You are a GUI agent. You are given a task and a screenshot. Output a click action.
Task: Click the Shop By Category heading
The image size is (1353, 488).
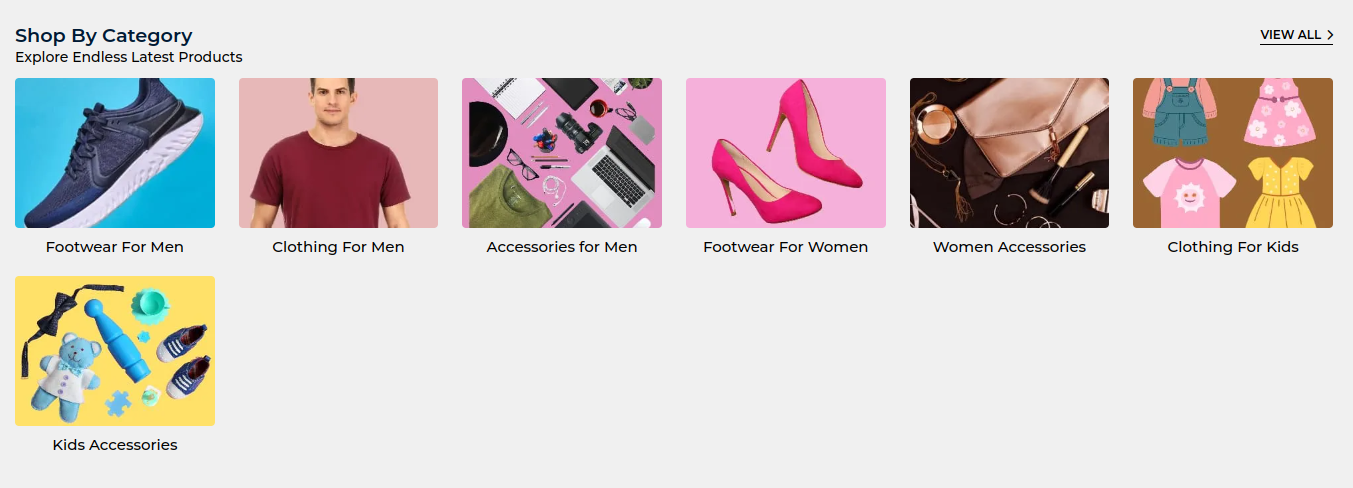pyautogui.click(x=104, y=36)
